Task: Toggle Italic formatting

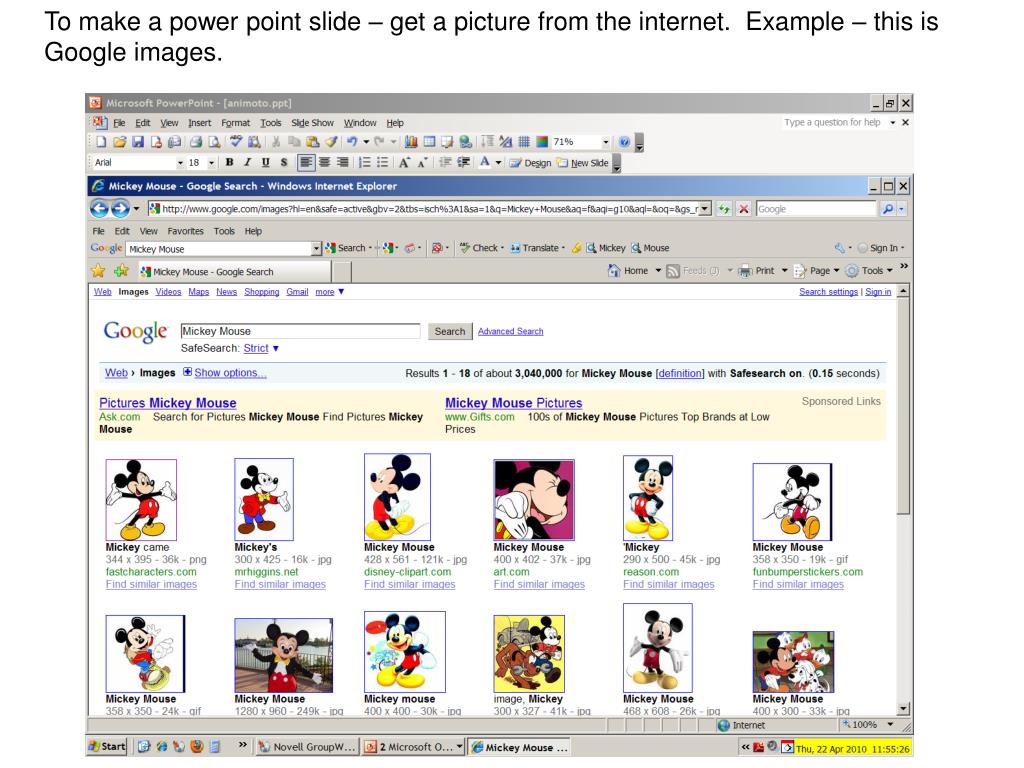Action: coord(248,162)
